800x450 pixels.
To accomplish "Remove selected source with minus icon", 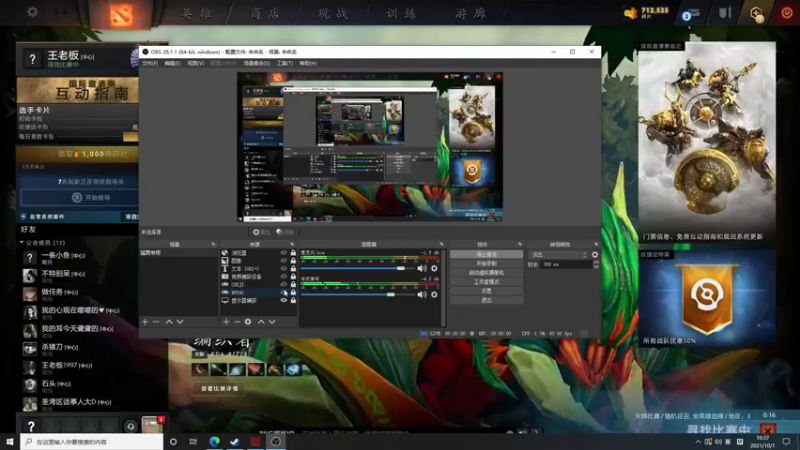I will point(237,322).
